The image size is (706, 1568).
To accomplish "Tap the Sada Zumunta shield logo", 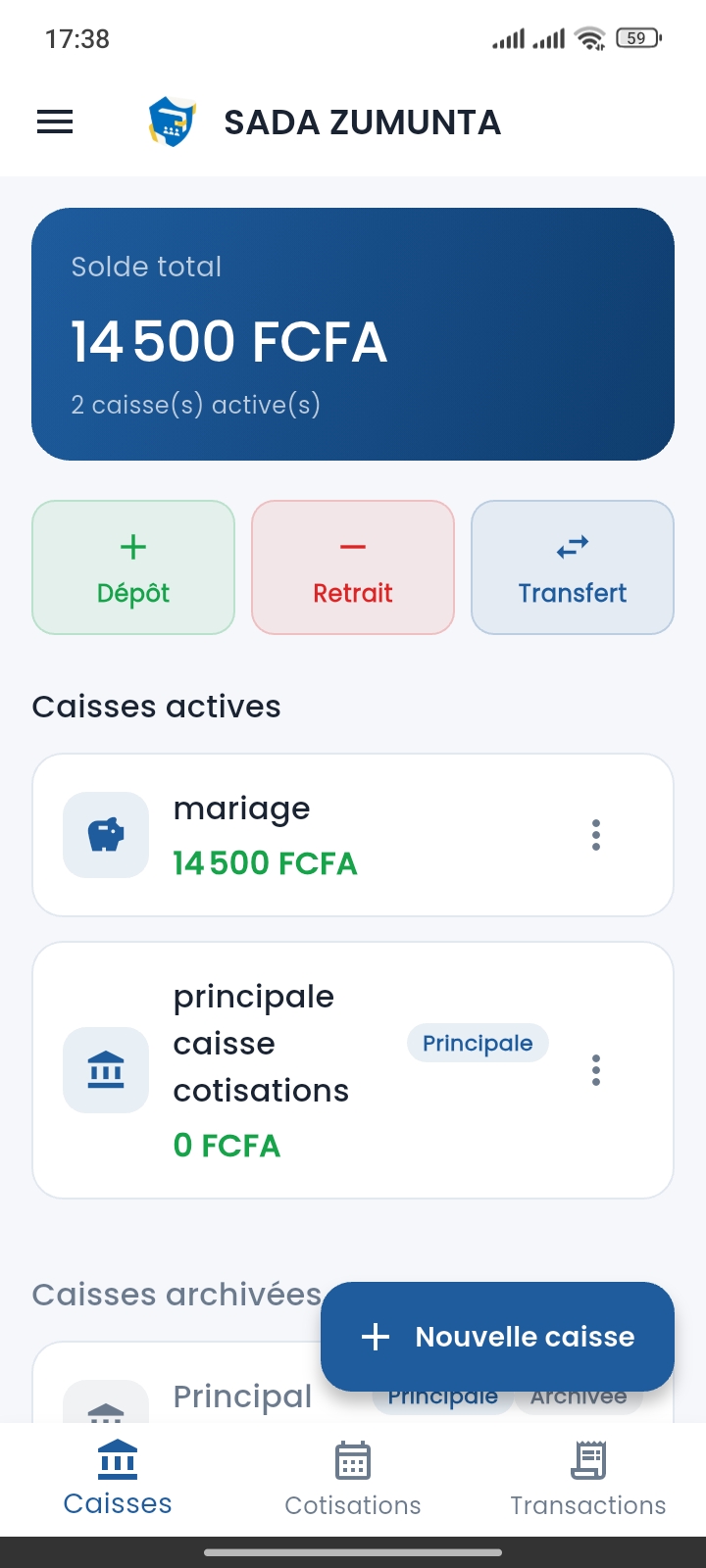I will [173, 122].
